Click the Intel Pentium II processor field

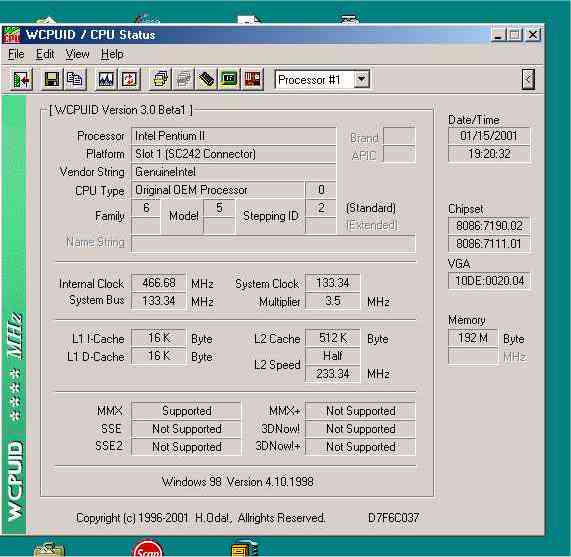(x=233, y=136)
